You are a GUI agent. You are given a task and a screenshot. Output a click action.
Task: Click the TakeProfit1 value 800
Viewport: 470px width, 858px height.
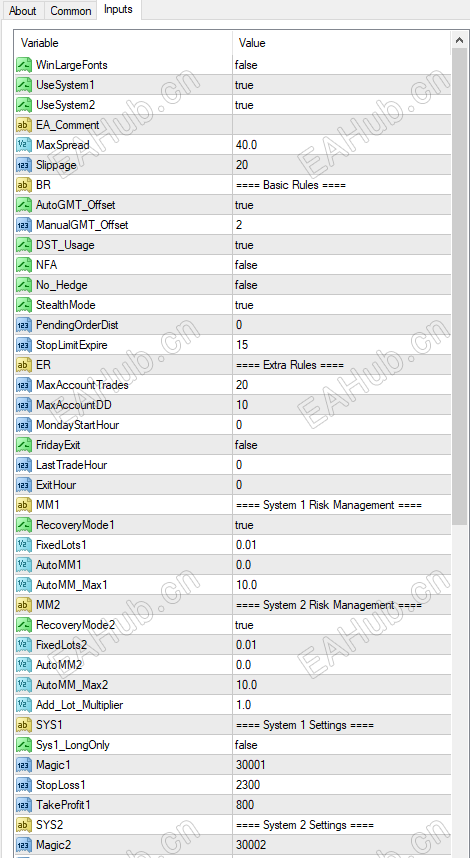tap(245, 805)
